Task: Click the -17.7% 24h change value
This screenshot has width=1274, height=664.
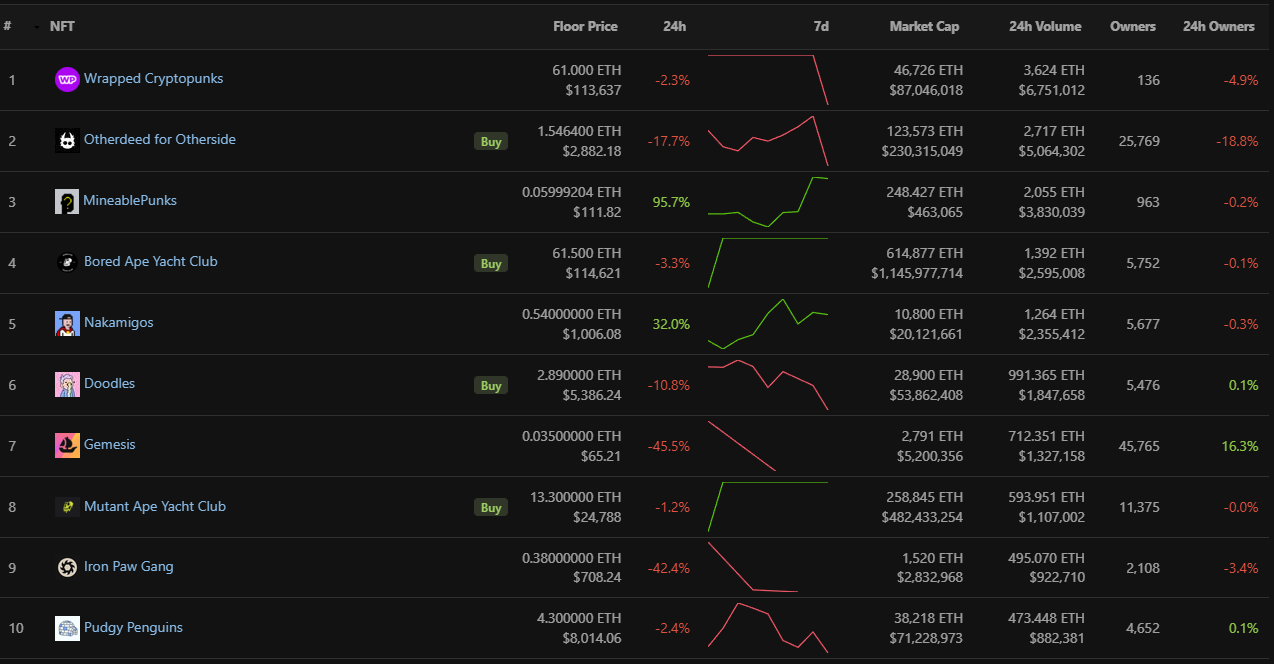Action: coord(669,141)
